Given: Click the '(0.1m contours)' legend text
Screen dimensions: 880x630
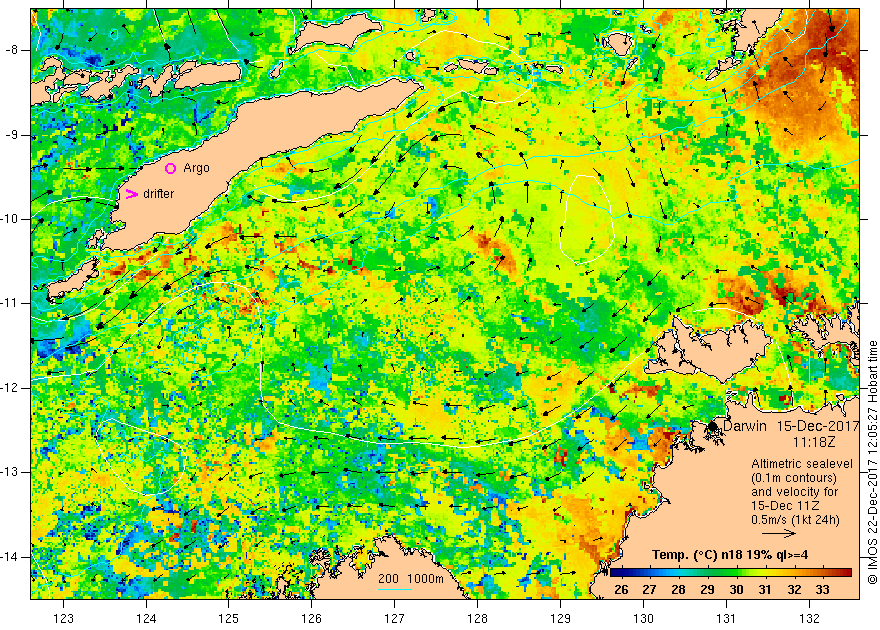Looking at the screenshot, I should [x=794, y=478].
